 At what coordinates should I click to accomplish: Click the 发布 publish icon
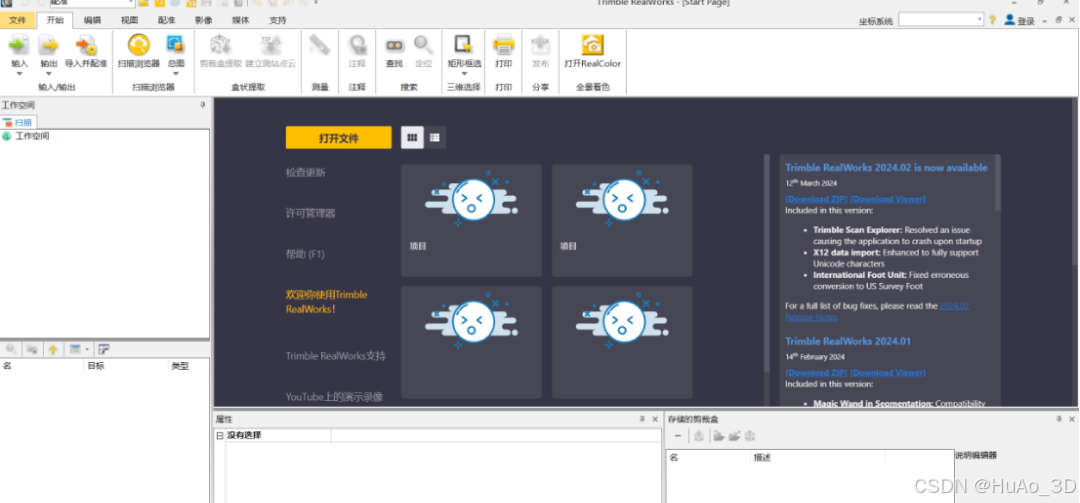point(541,45)
